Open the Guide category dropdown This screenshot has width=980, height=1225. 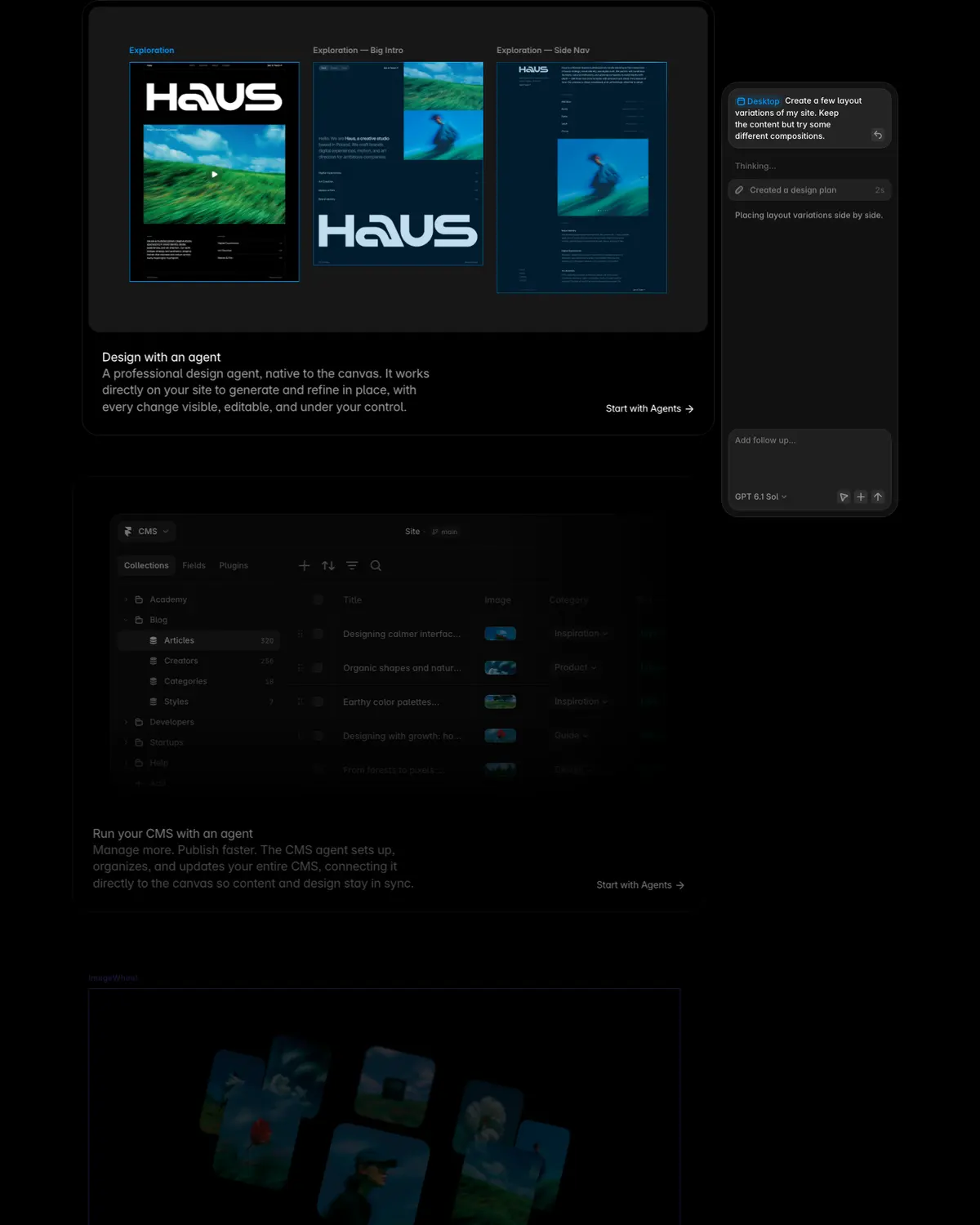(x=571, y=736)
